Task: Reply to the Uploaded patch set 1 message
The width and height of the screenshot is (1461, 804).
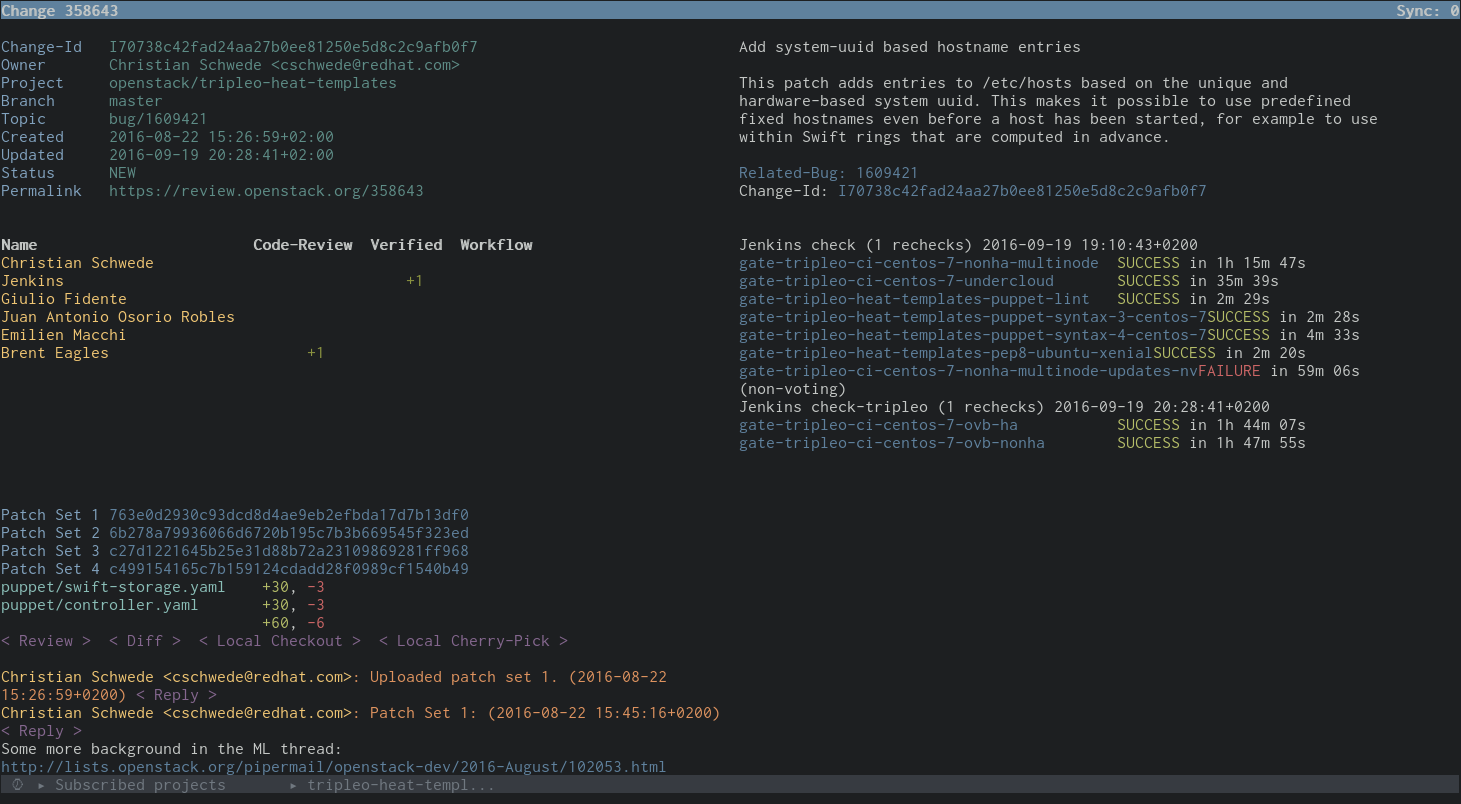Action: (176, 695)
